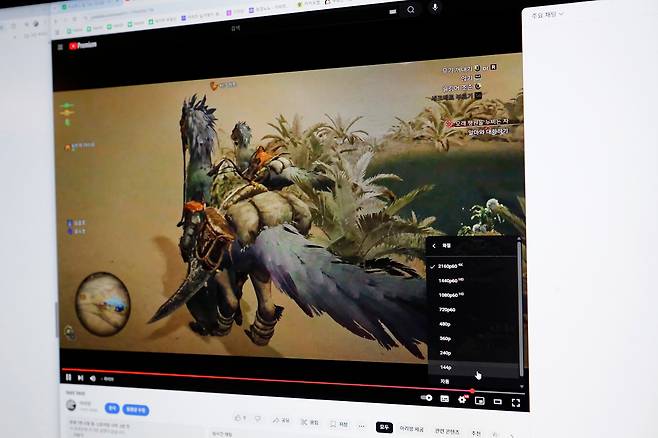The image size is (658, 438).
Task: Enter fullscreen with the fullscreen icon
Action: click(x=516, y=403)
